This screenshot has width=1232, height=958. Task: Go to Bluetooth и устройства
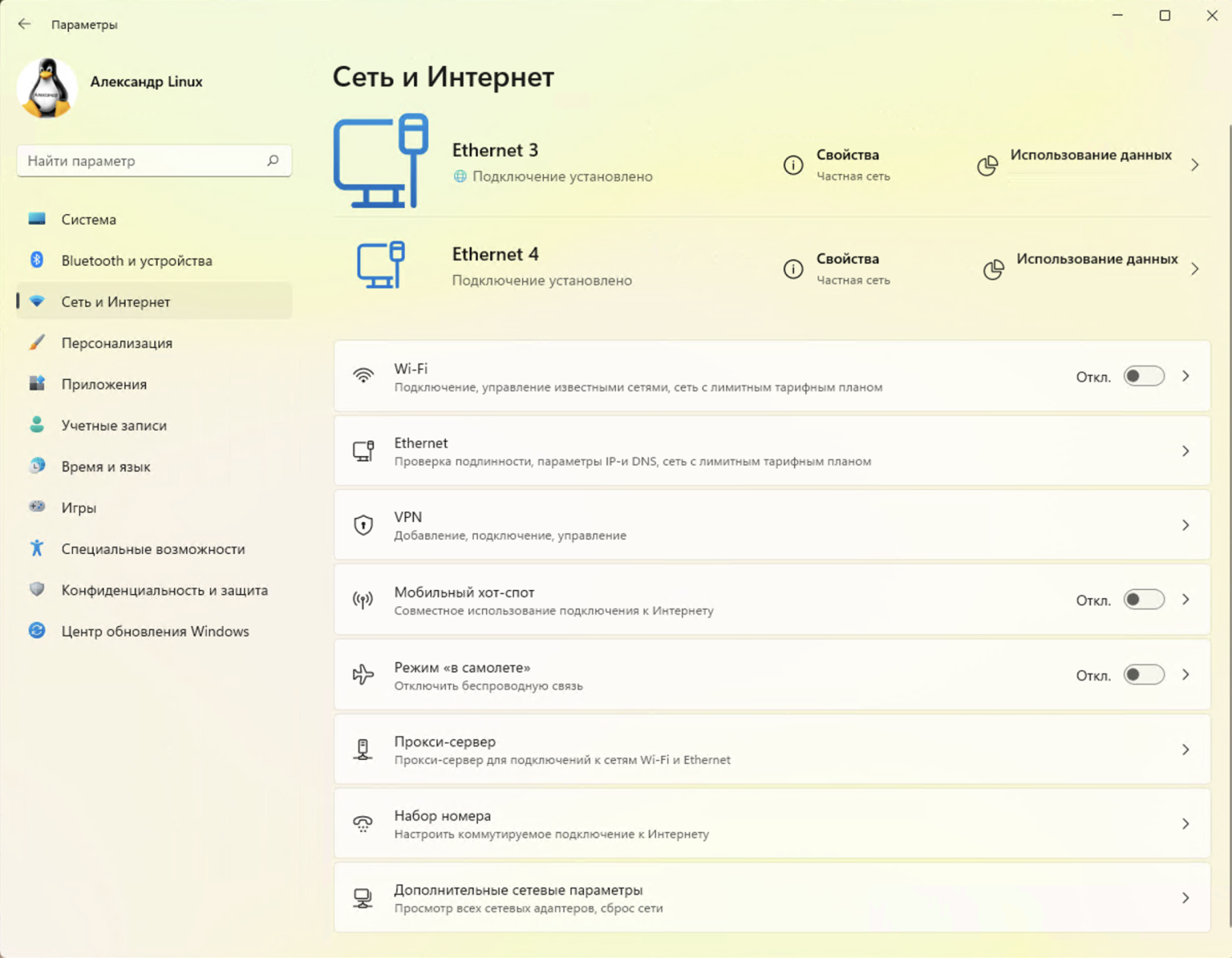(154, 260)
